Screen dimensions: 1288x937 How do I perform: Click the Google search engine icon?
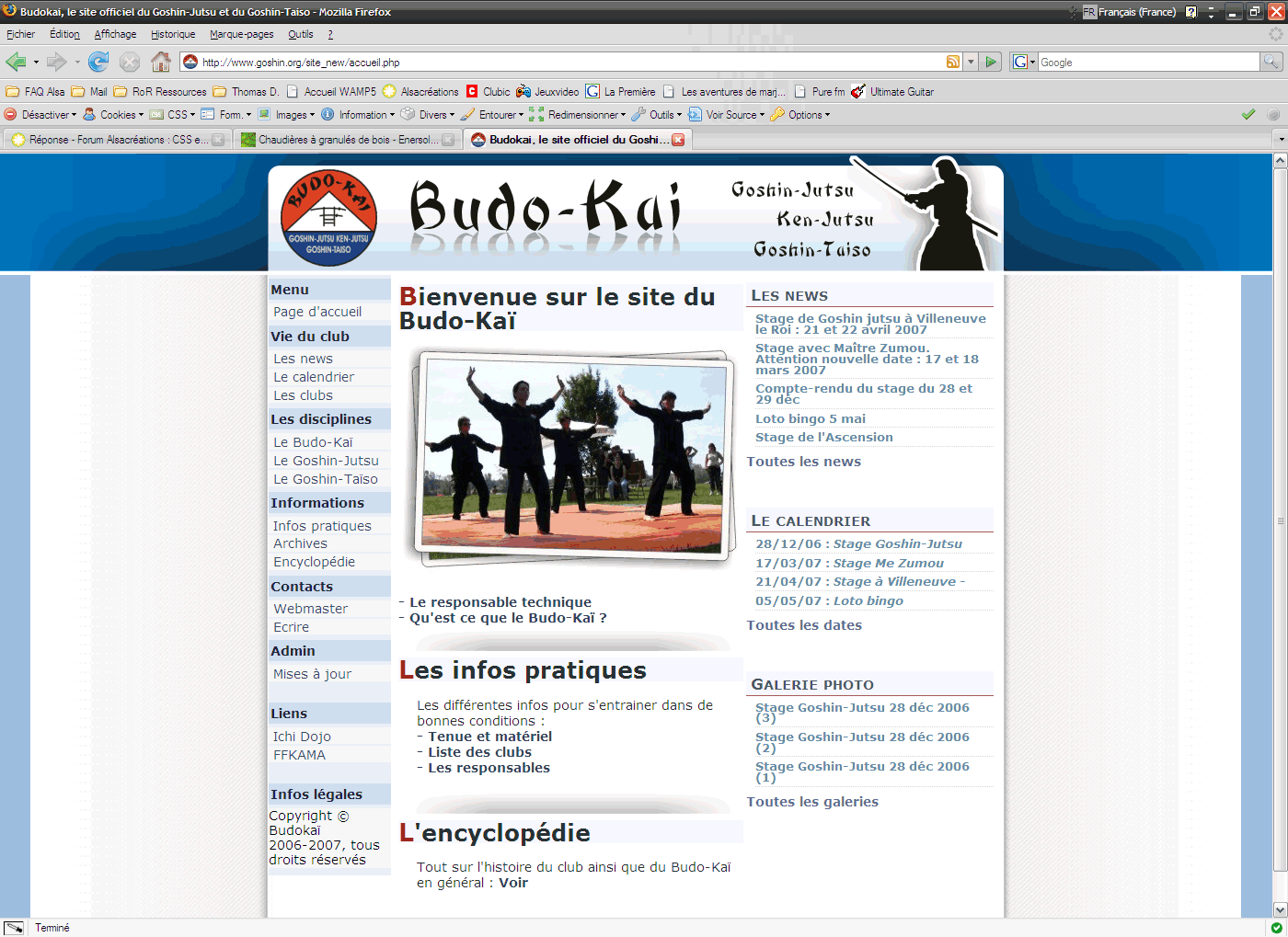(x=1019, y=62)
